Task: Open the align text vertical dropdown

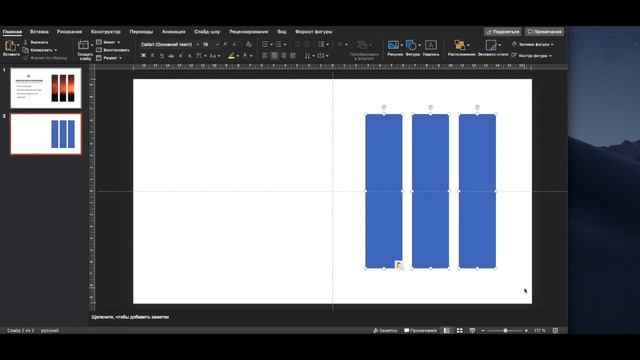Action: (x=323, y=56)
